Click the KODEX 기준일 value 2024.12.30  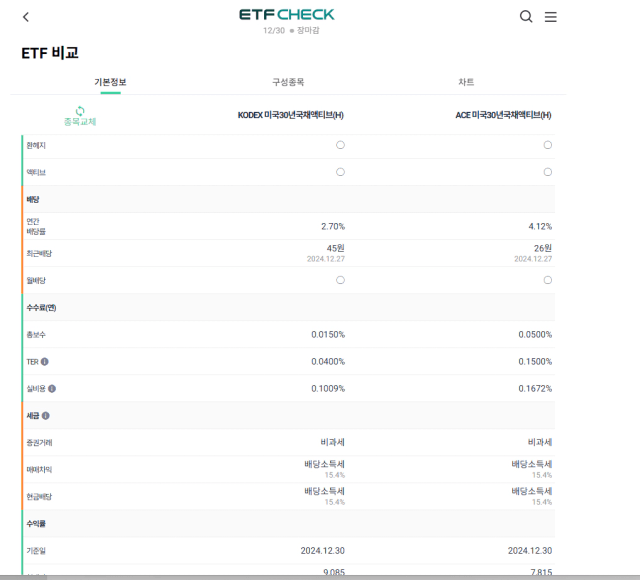point(323,551)
